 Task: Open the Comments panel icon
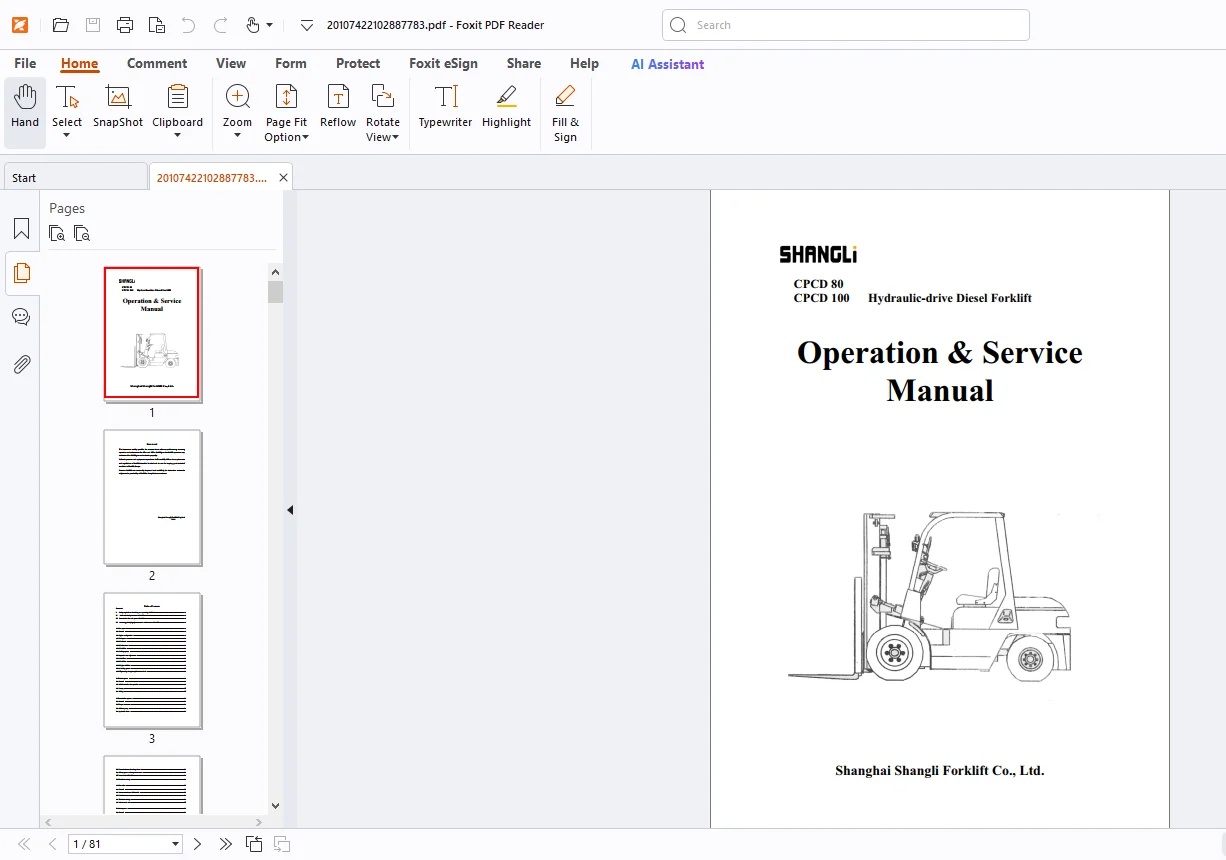pyautogui.click(x=21, y=318)
